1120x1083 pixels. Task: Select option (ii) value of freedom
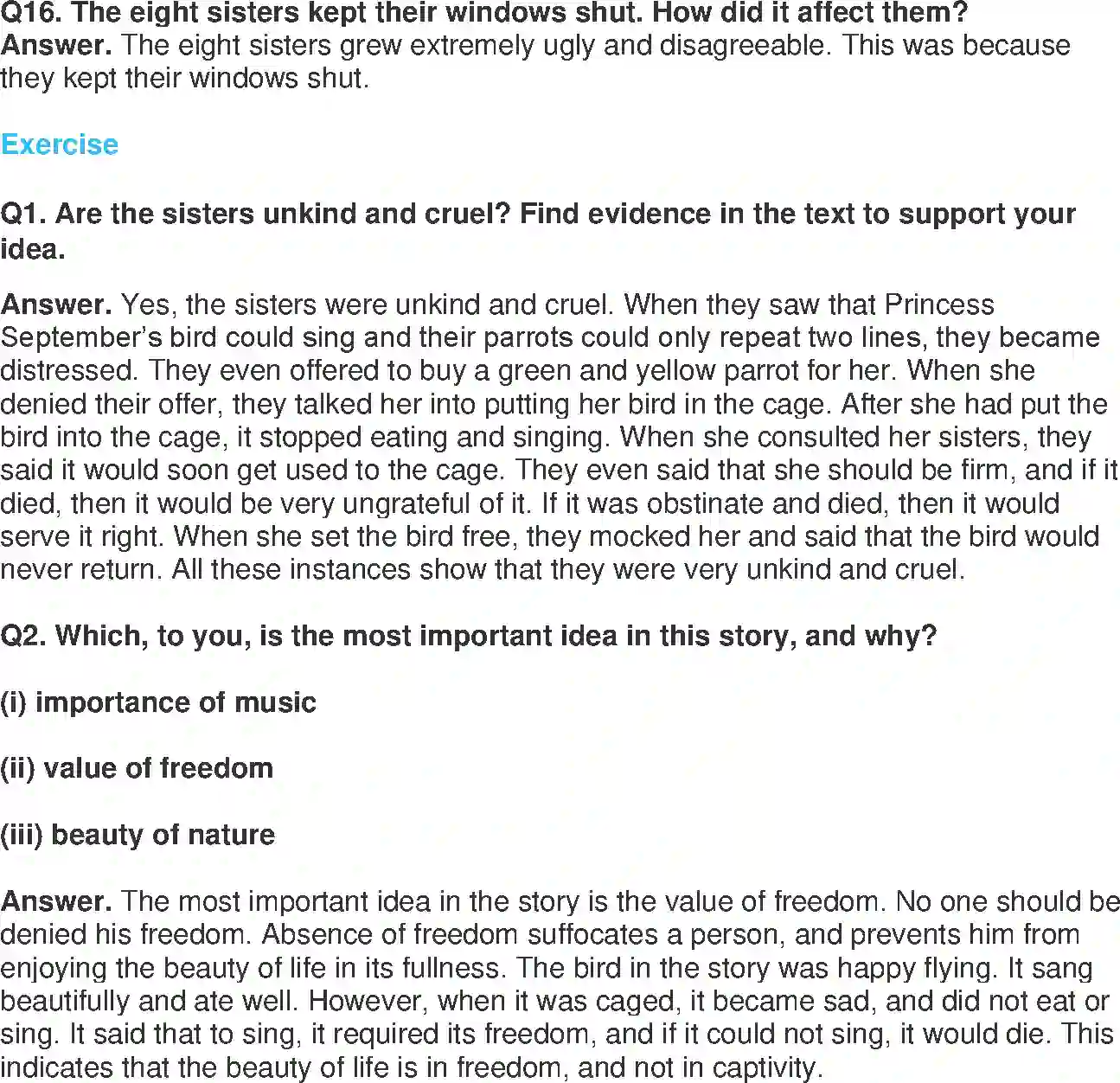(x=137, y=768)
